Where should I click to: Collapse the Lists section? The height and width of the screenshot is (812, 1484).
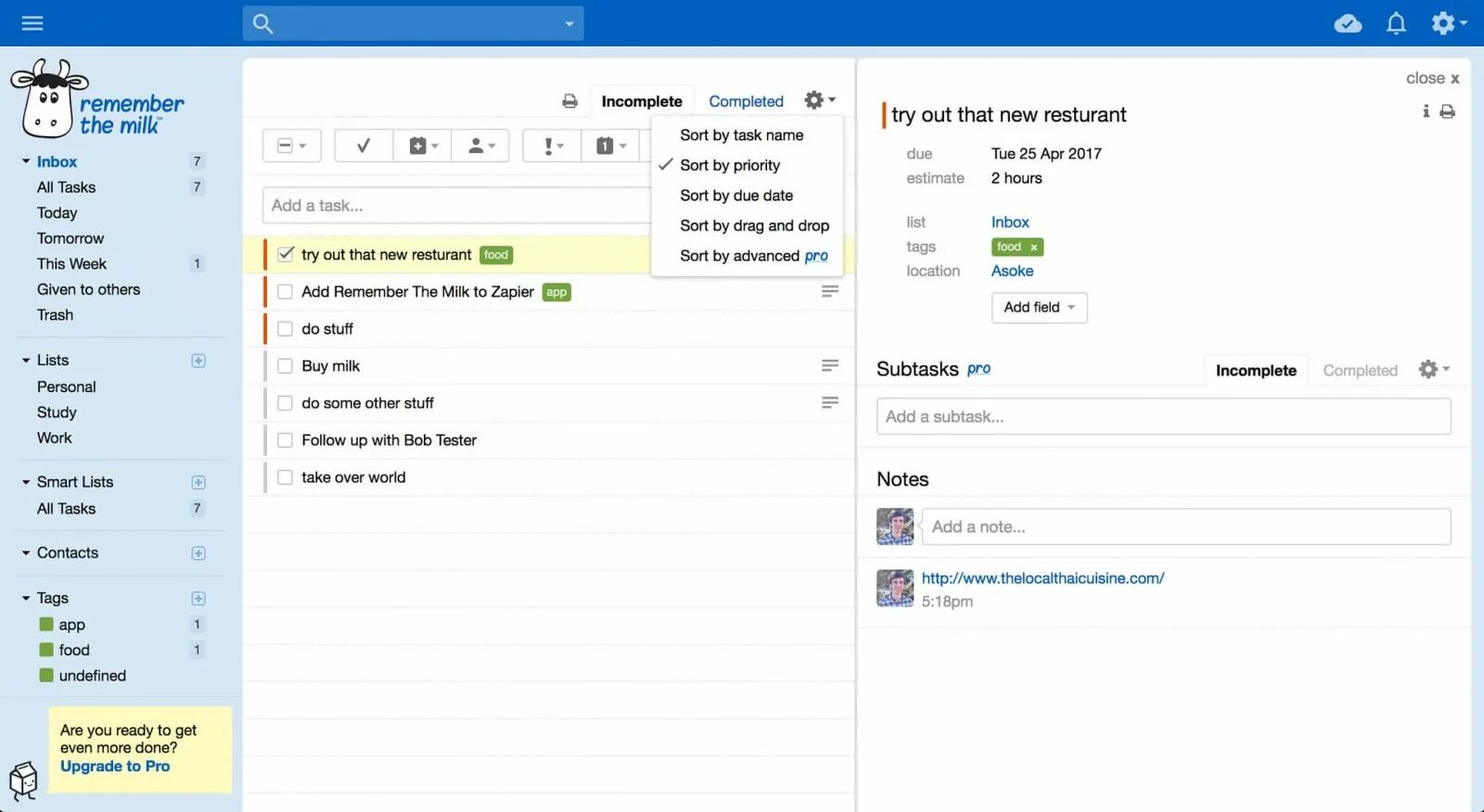pos(26,361)
